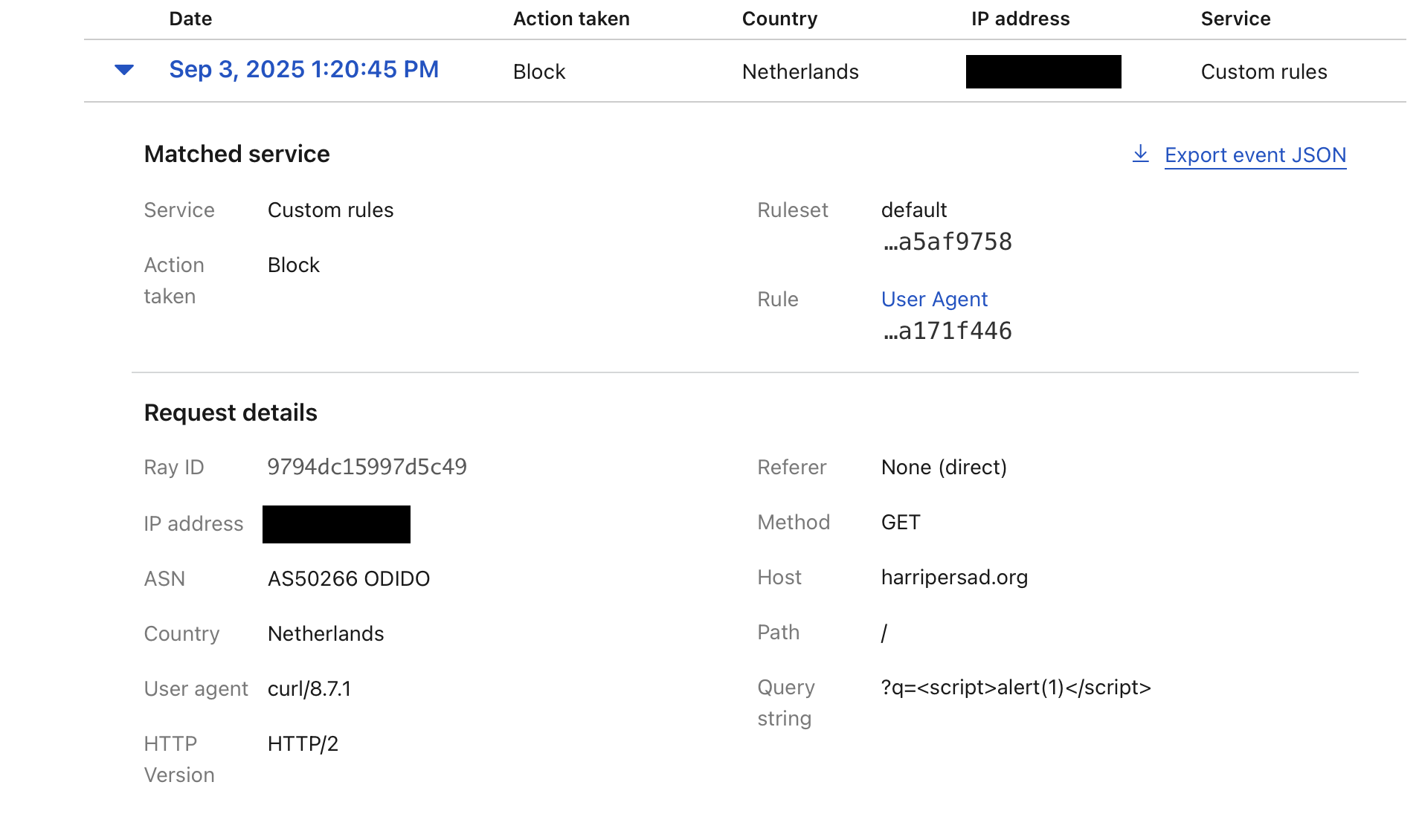Click the GET method value
Viewport: 1419px width, 840px height.
click(x=901, y=522)
